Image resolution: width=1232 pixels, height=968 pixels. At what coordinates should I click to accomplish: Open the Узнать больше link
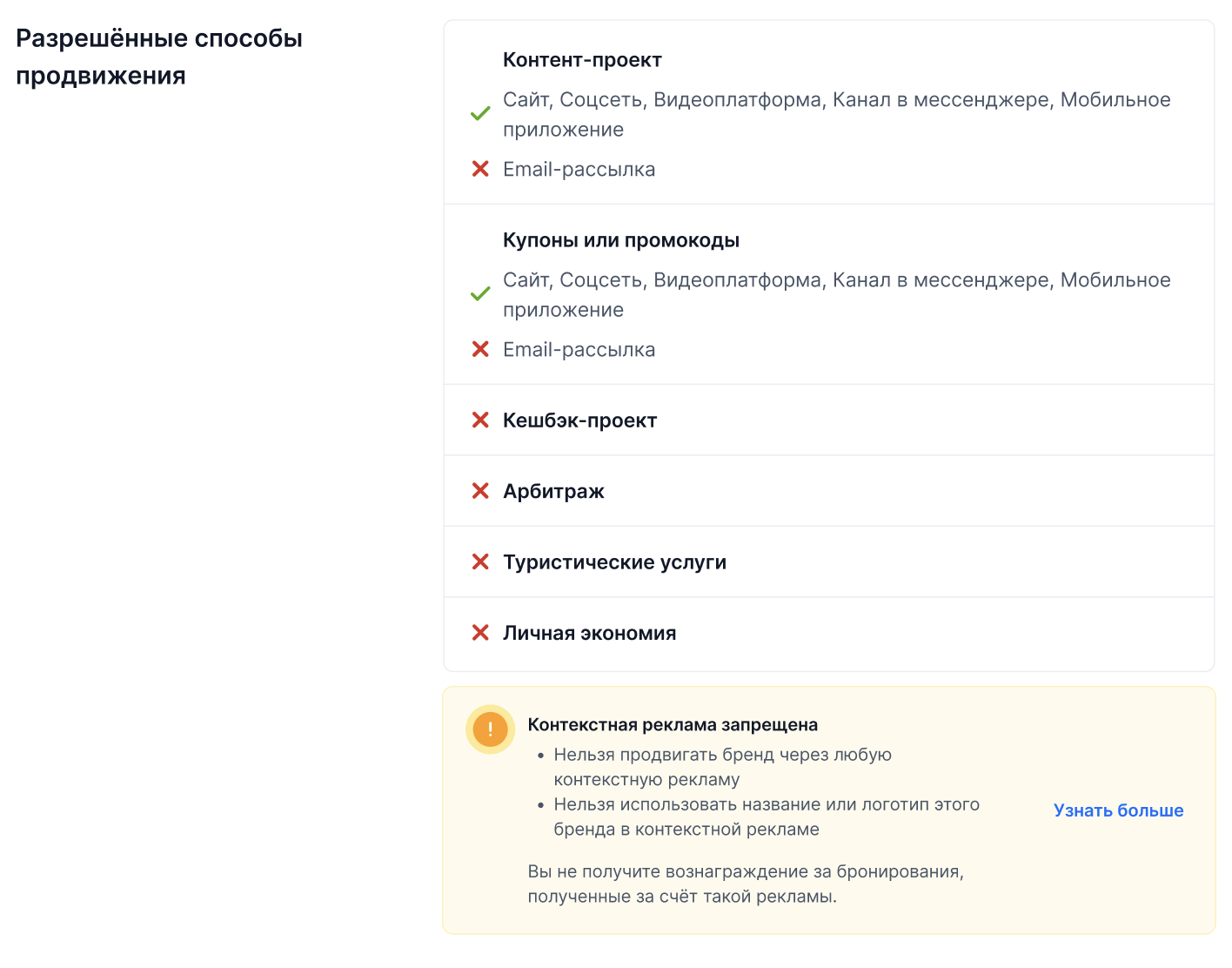[x=1118, y=810]
